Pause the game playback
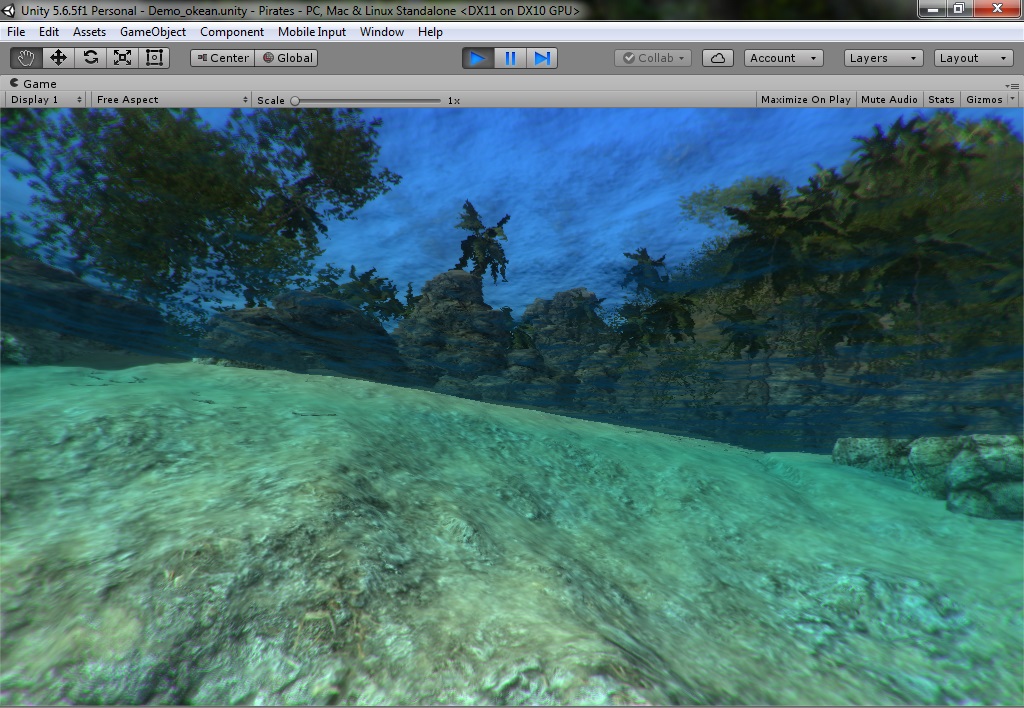The width and height of the screenshot is (1024, 708). (510, 58)
